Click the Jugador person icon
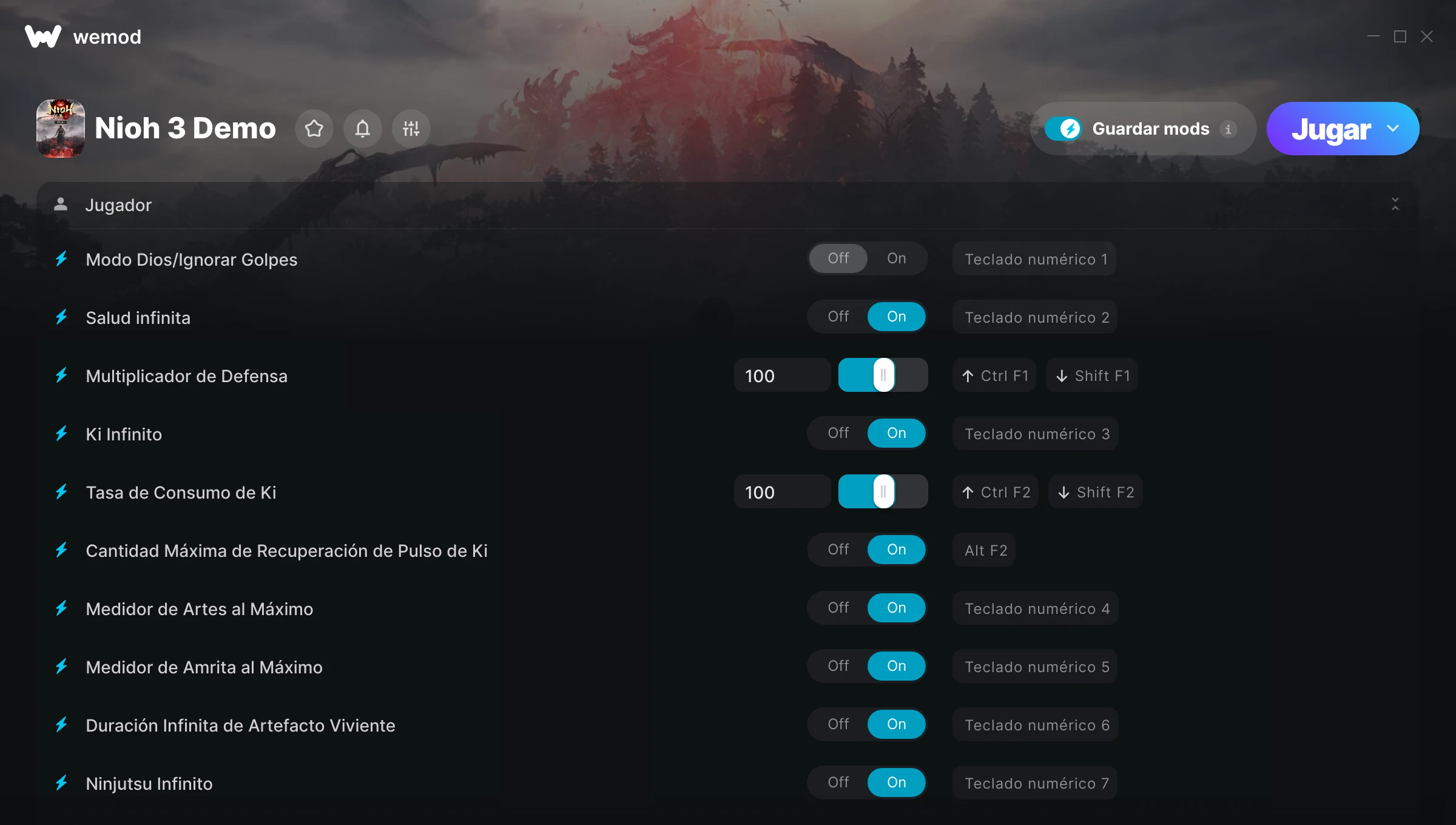 [61, 204]
